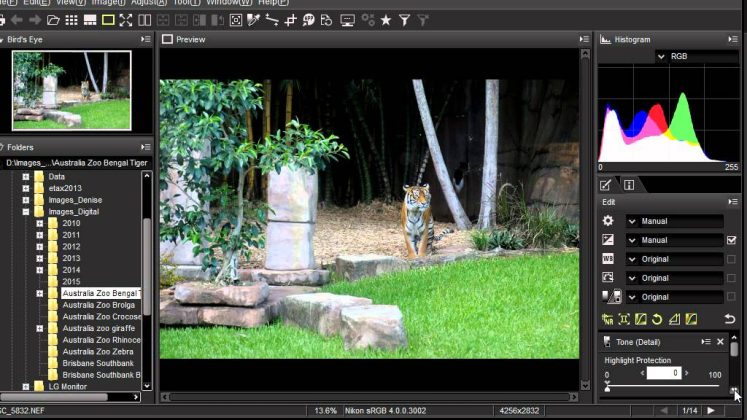Collapse the Images_Digital folder node
This screenshot has width=747, height=420.
26,211
